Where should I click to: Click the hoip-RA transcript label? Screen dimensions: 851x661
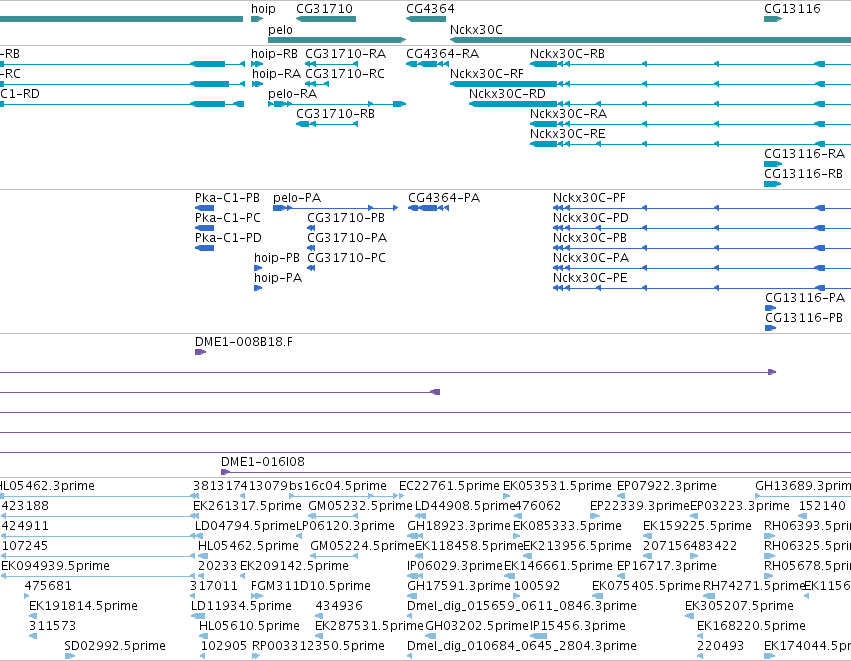tap(276, 74)
